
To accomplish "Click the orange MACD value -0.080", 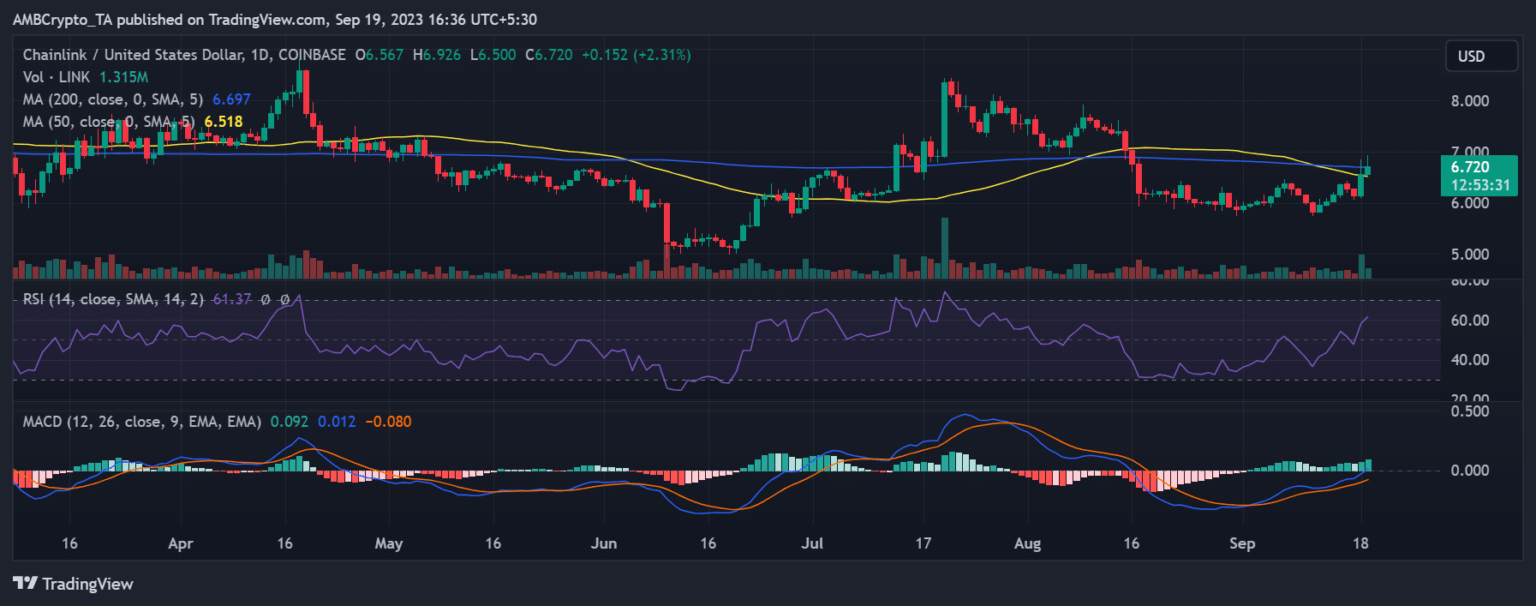I will point(388,422).
